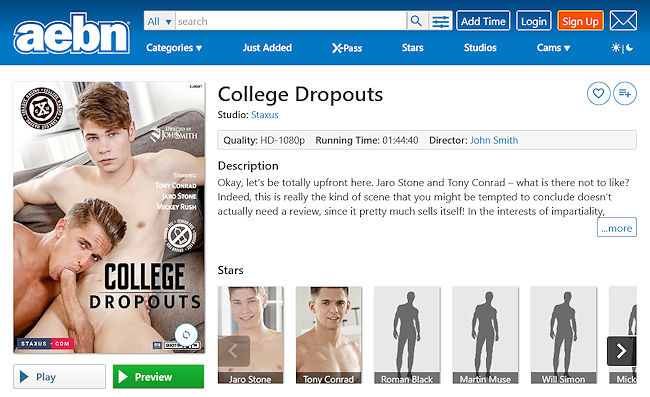
Task: Expand the Categories menu
Action: coord(174,48)
